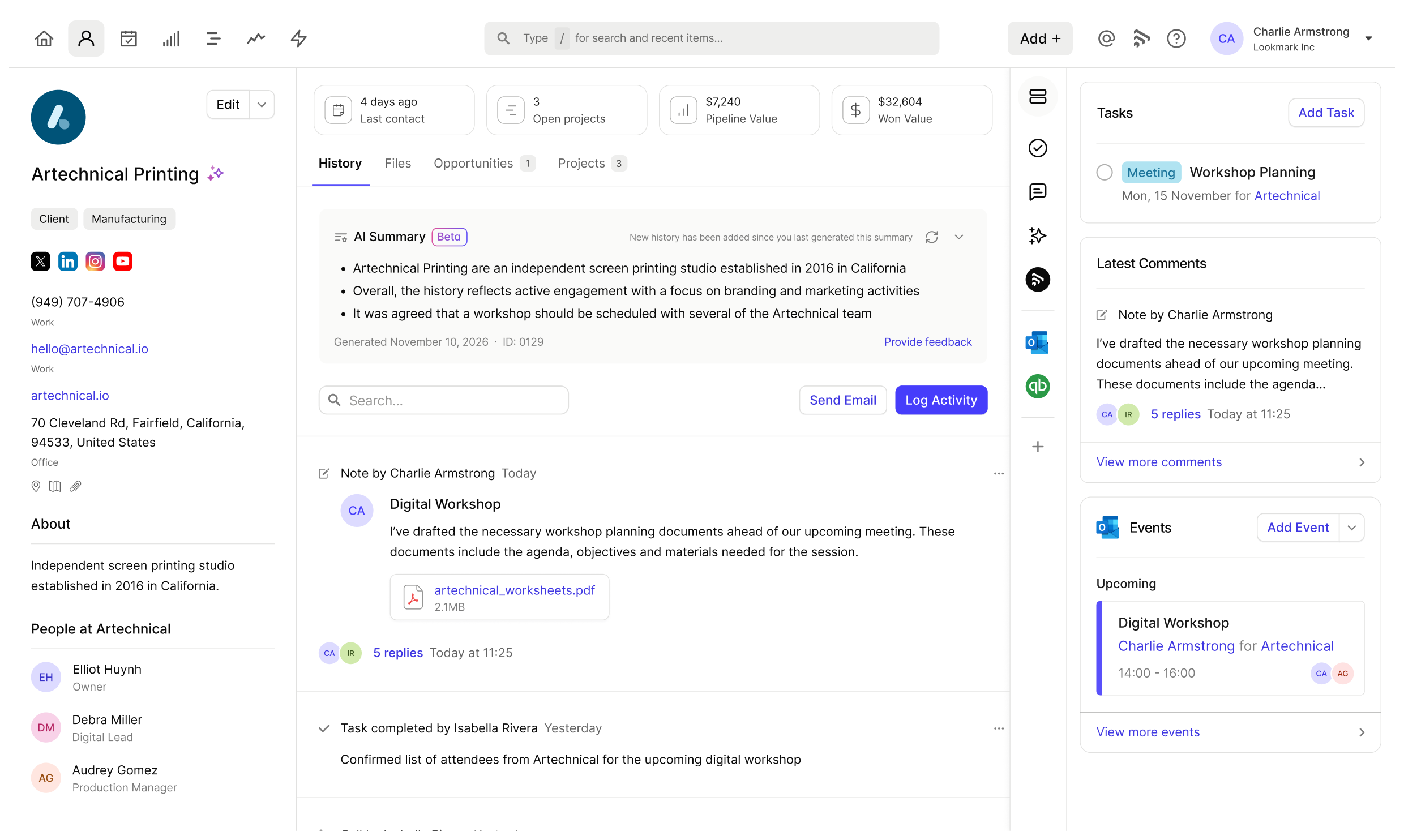Open the Contacts section in top navigation
This screenshot has height=840, width=1404.
tap(85, 38)
